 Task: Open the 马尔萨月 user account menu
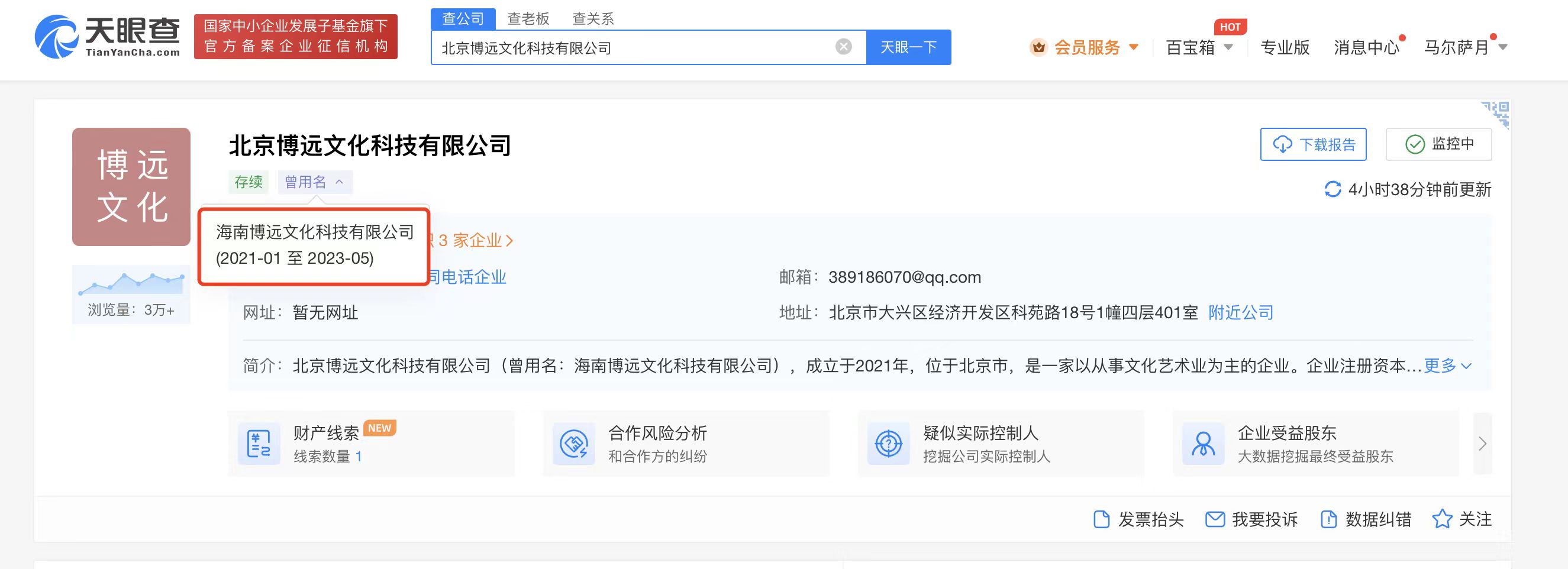coord(1465,47)
